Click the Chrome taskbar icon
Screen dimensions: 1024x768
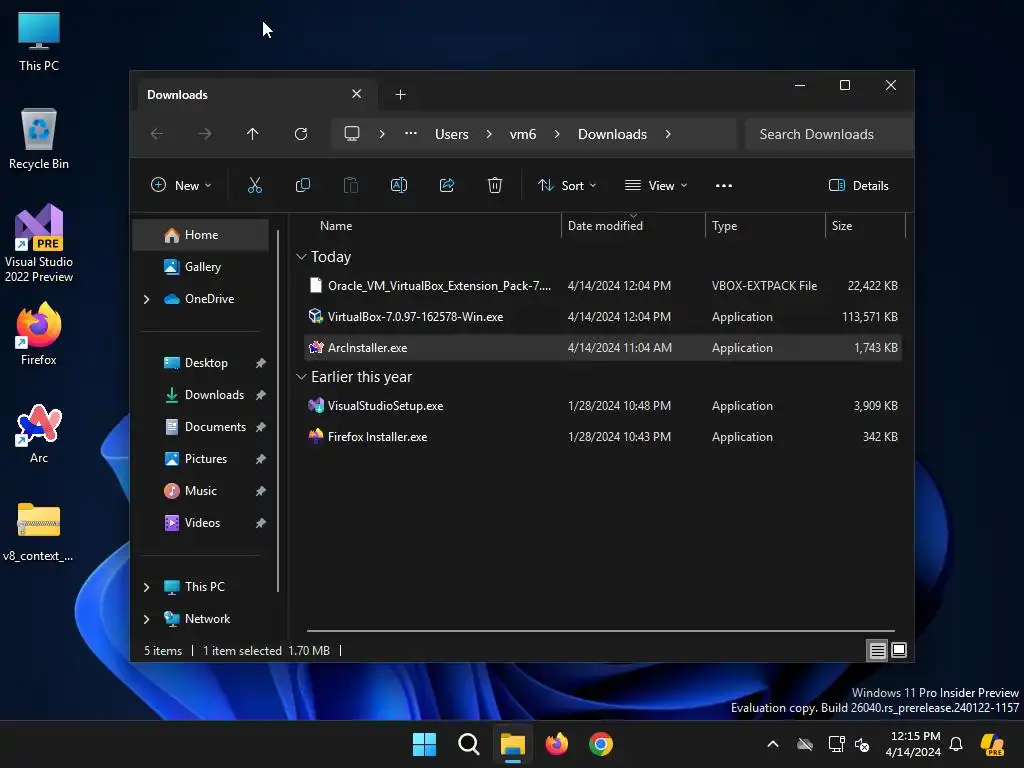pyautogui.click(x=601, y=744)
